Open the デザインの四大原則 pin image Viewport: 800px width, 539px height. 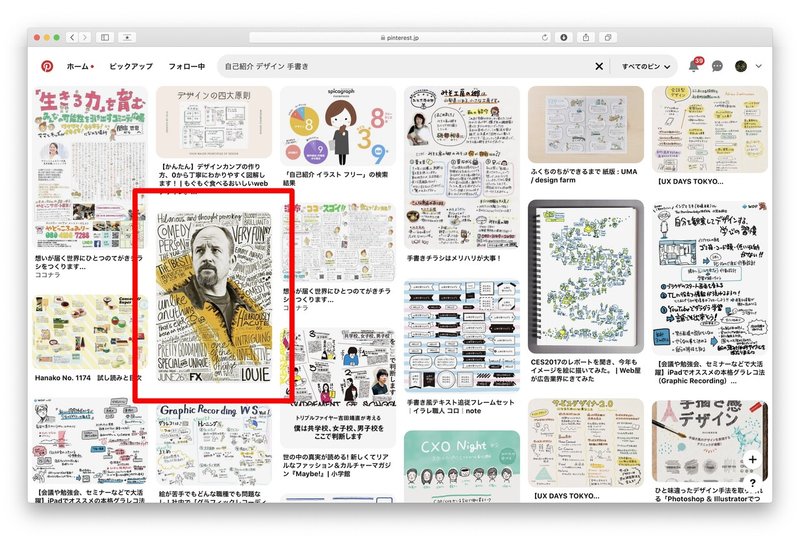click(214, 122)
